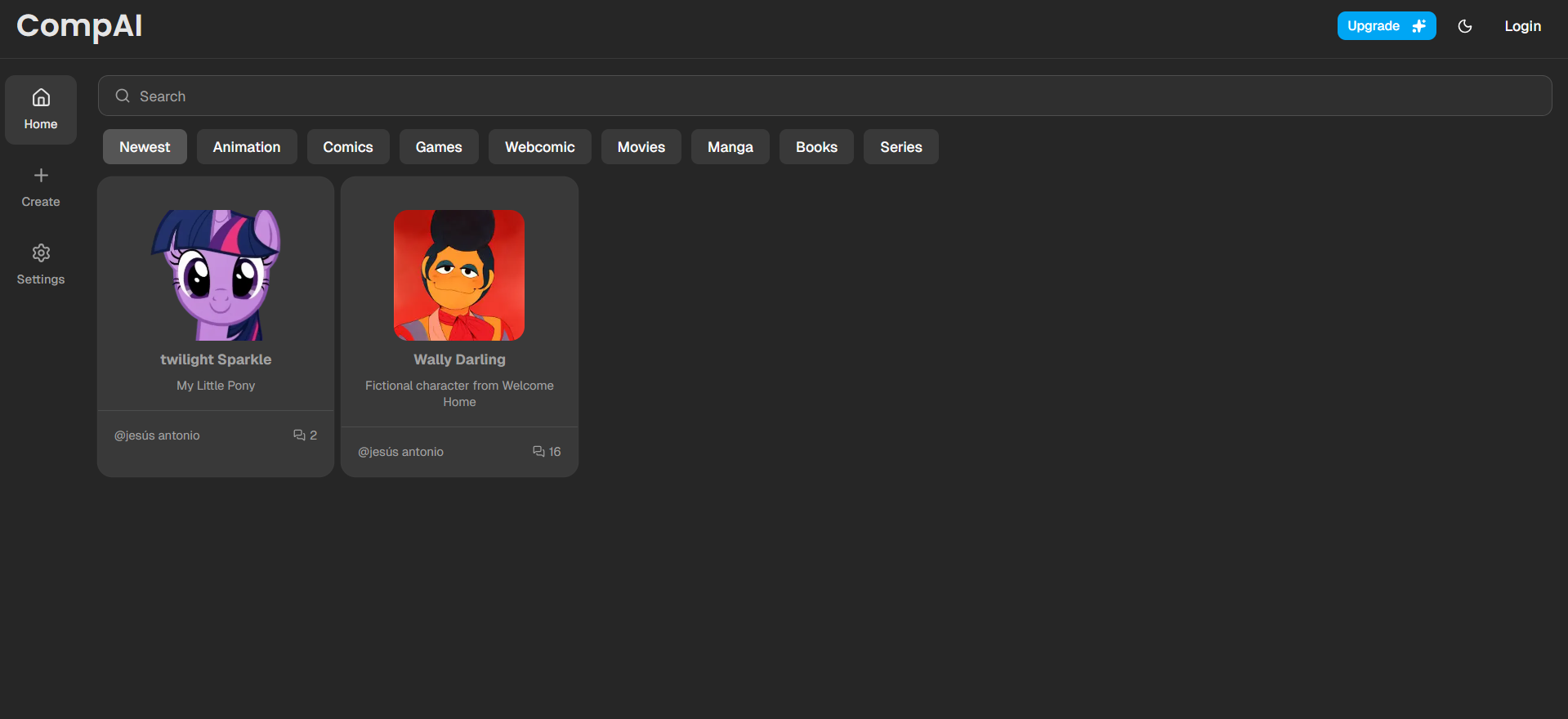Image resolution: width=1568 pixels, height=719 pixels.
Task: Click the Login button
Action: click(x=1523, y=26)
